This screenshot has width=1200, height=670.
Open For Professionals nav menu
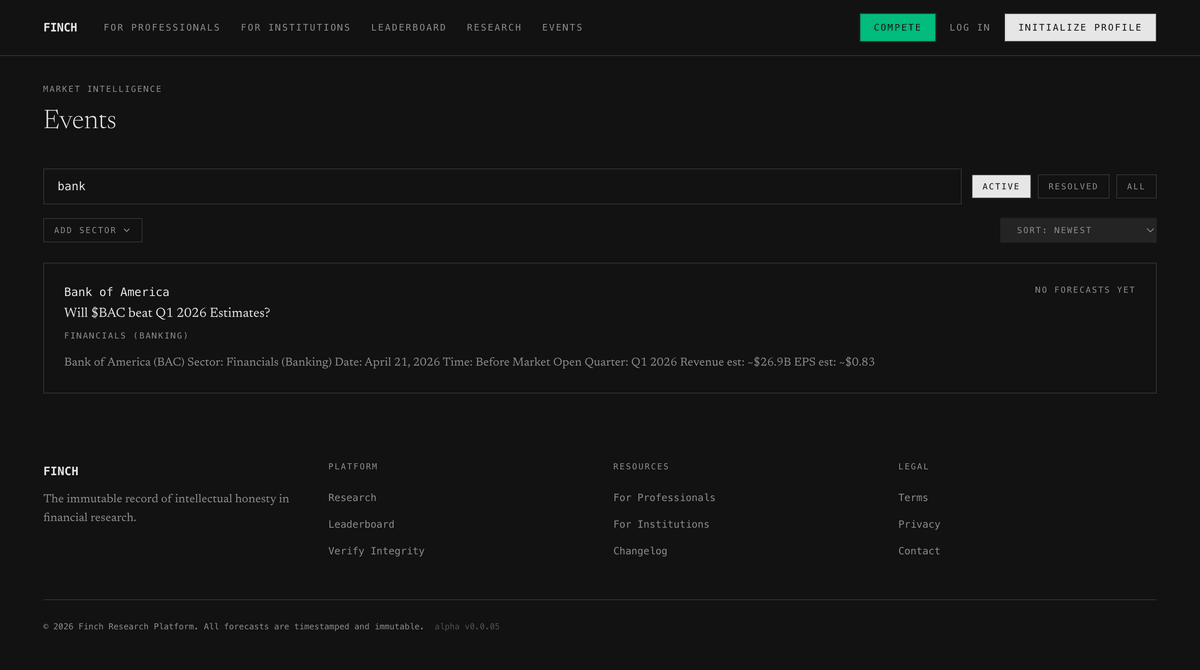click(x=162, y=28)
